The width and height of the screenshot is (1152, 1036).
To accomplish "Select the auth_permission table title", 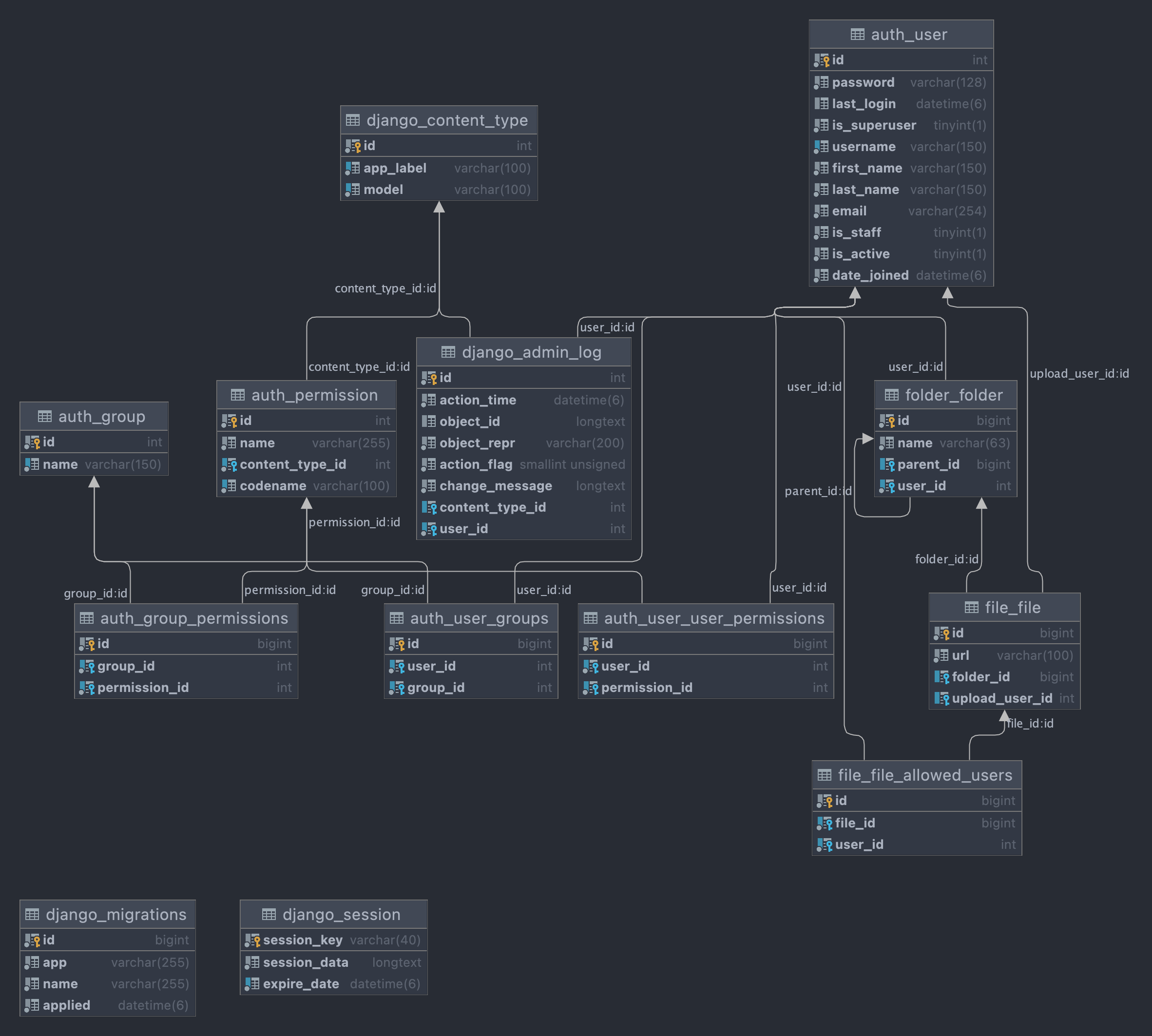I will (x=314, y=395).
